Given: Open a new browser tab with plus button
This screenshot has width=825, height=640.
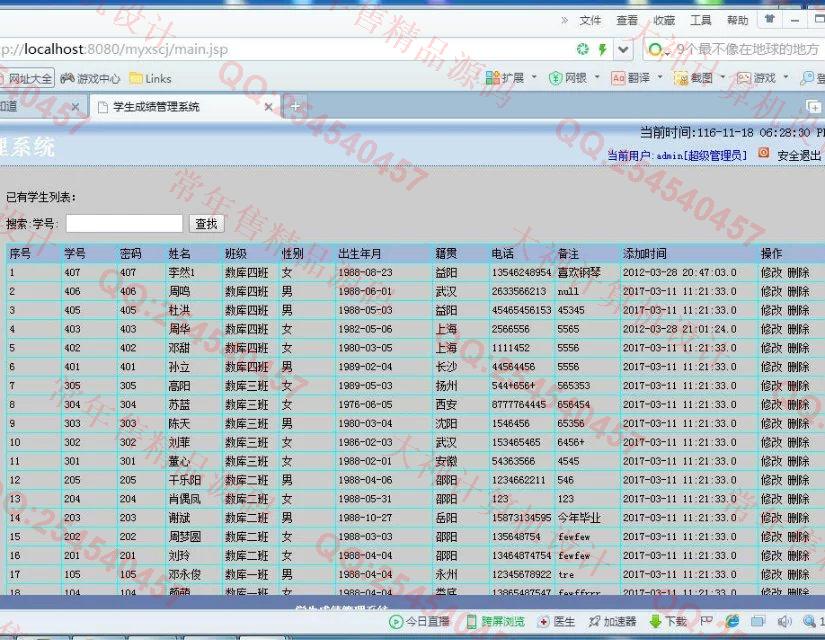Looking at the screenshot, I should [x=295, y=106].
